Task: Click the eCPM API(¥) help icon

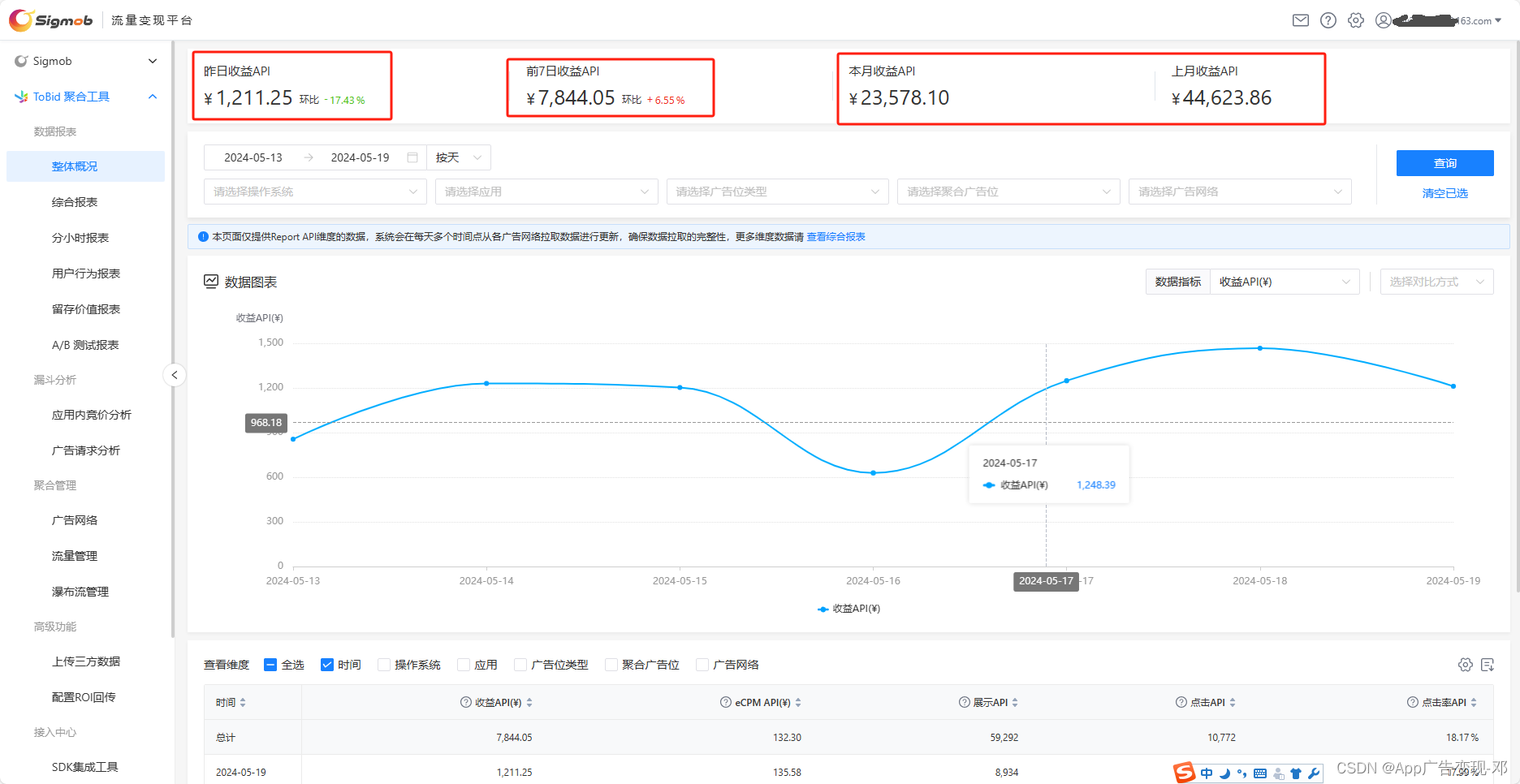Action: pyautogui.click(x=726, y=702)
